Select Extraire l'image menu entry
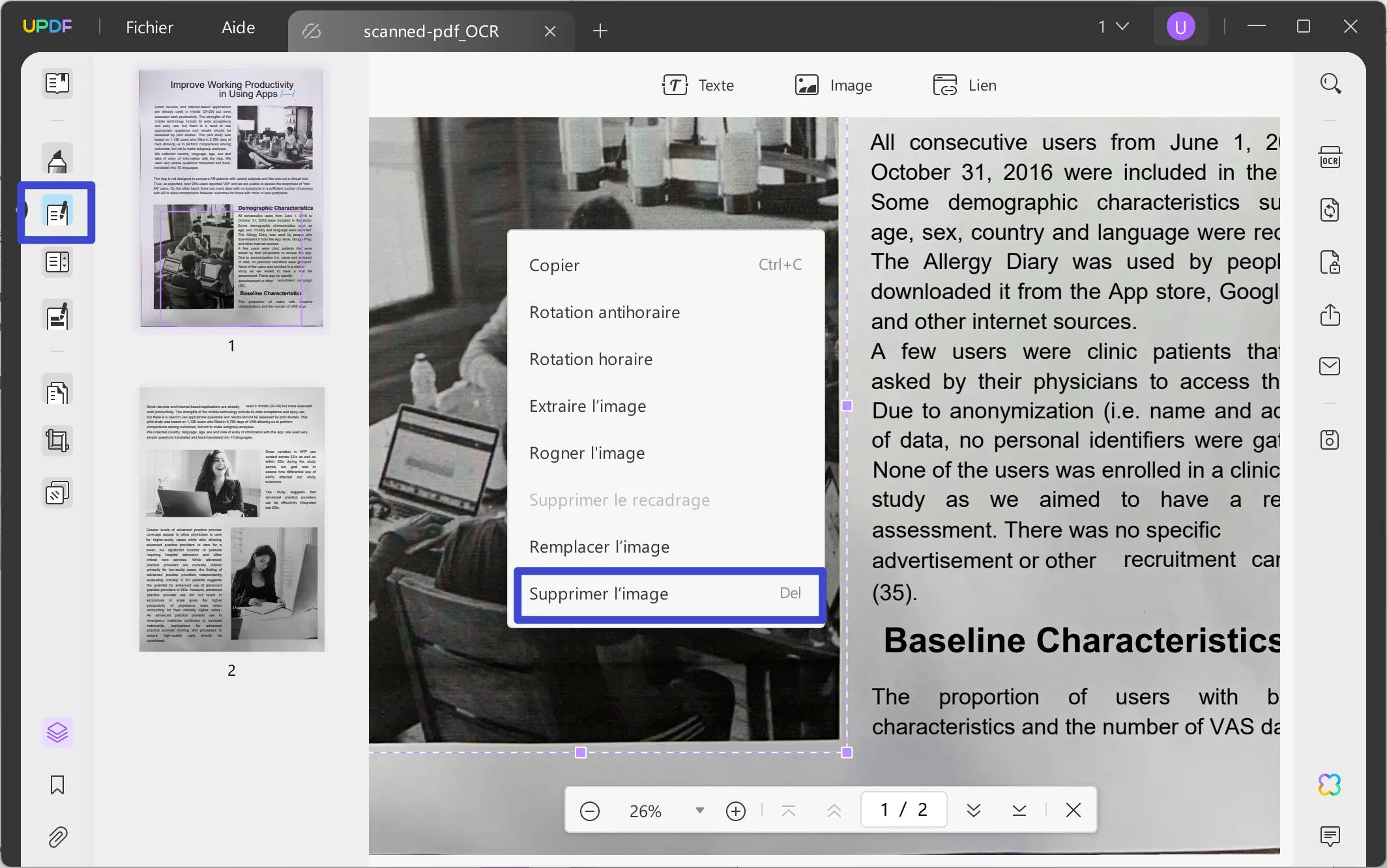This screenshot has width=1387, height=868. [x=587, y=407]
